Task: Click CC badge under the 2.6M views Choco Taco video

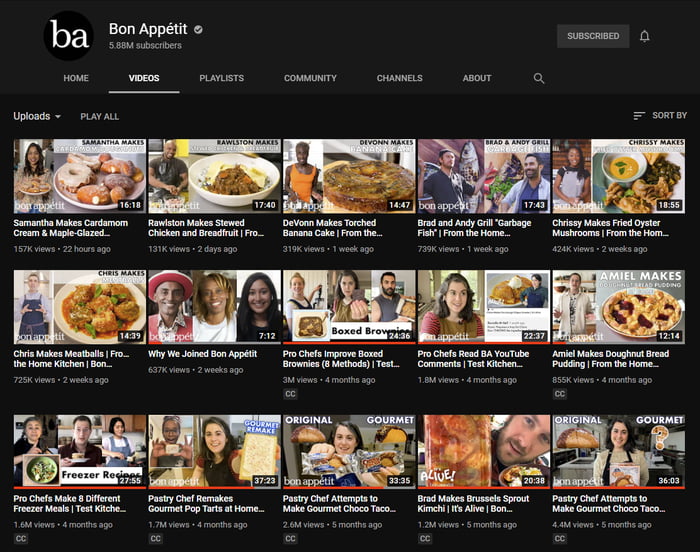Action: (x=290, y=539)
